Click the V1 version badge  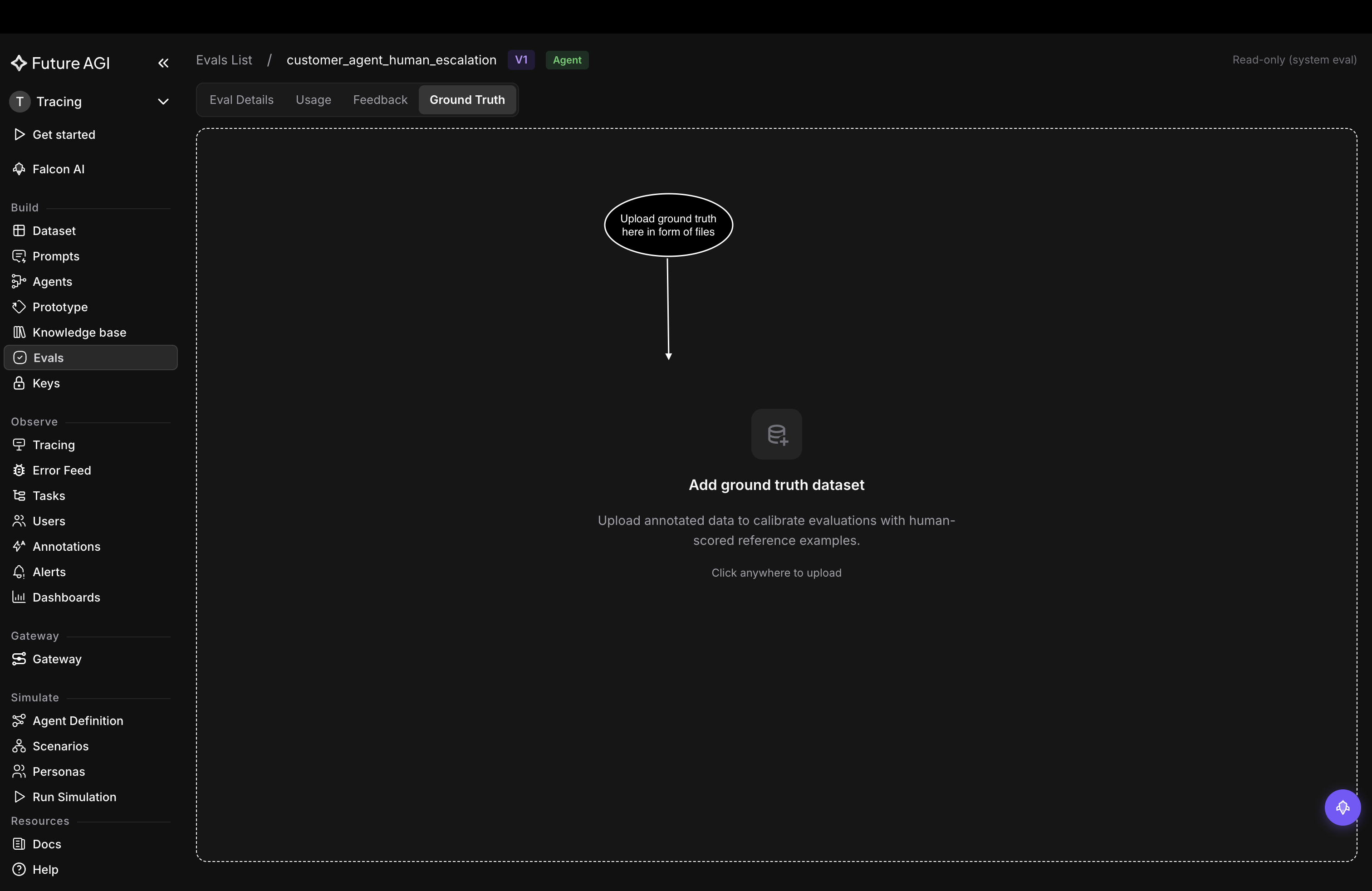(x=521, y=60)
